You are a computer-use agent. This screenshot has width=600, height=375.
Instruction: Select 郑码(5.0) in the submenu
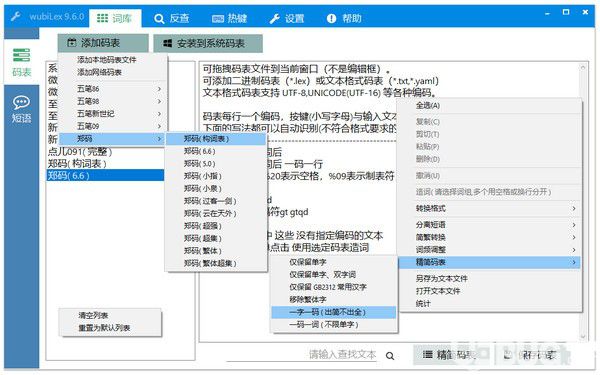[216, 164]
